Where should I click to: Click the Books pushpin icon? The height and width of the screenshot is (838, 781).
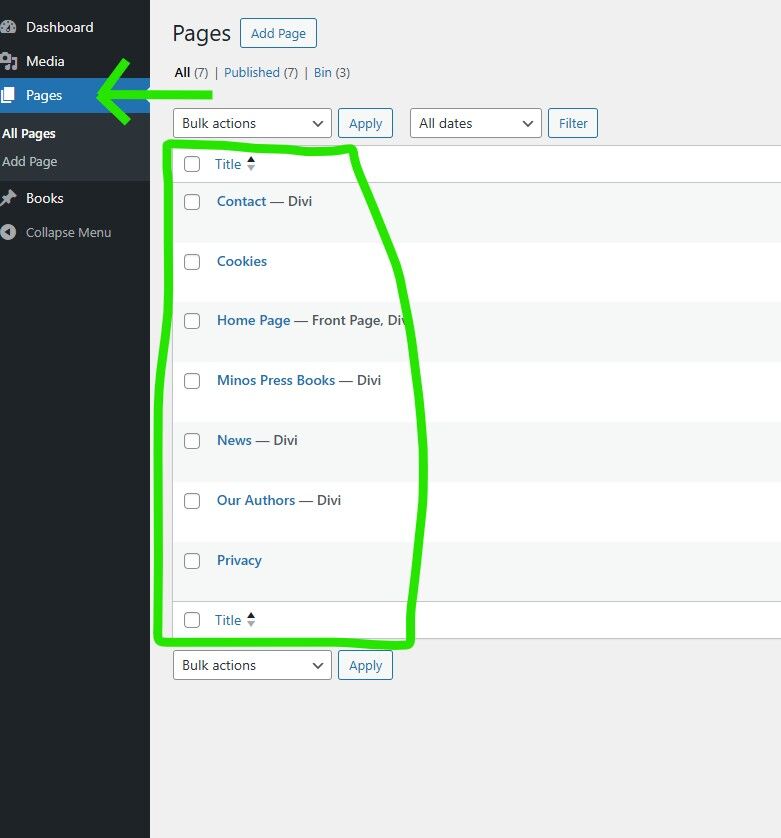tap(8, 198)
